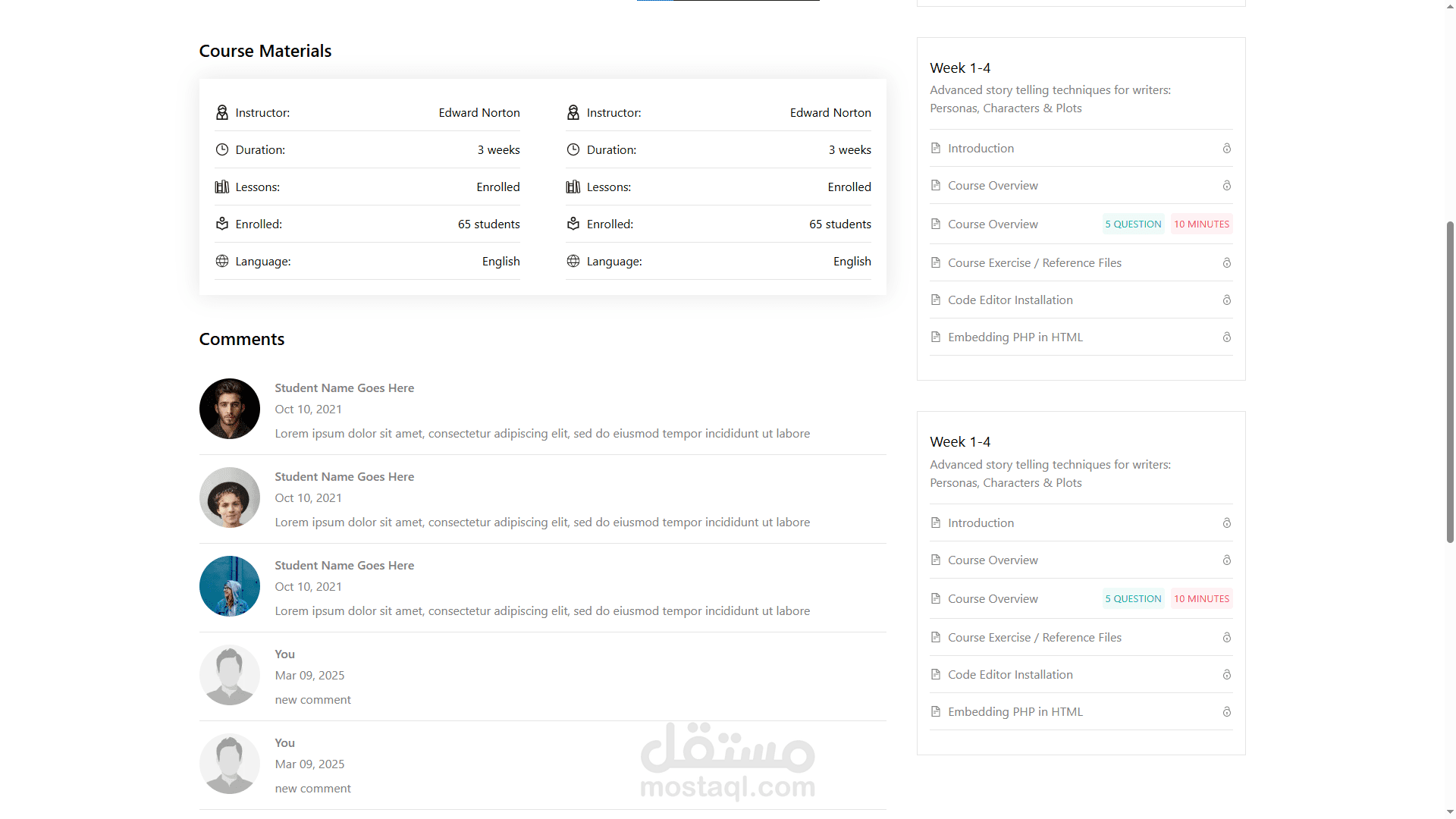Click lock icon beside first Introduction lesson
The width and height of the screenshot is (1456, 819).
1226,149
